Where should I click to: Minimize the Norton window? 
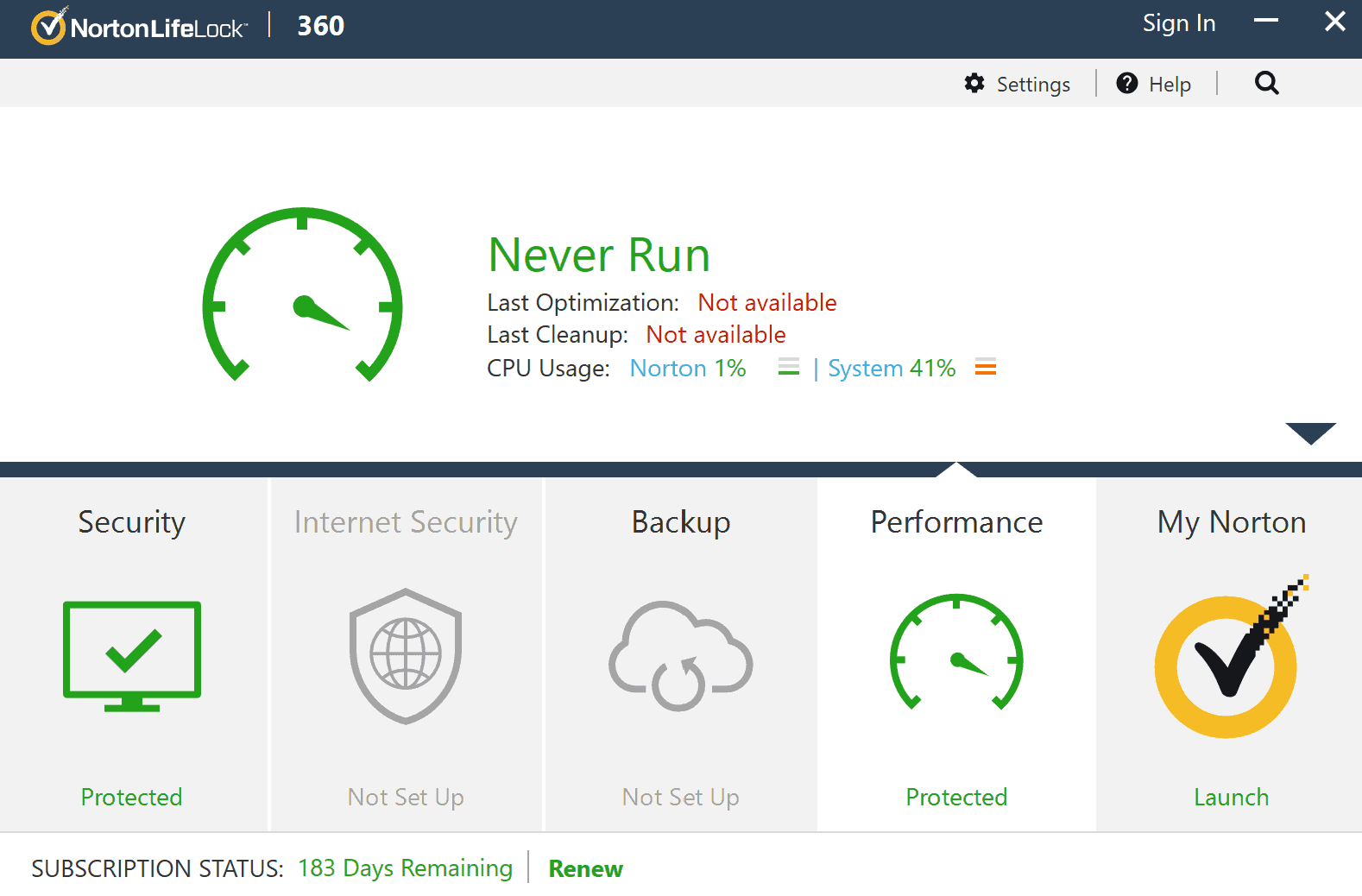pos(1266,20)
